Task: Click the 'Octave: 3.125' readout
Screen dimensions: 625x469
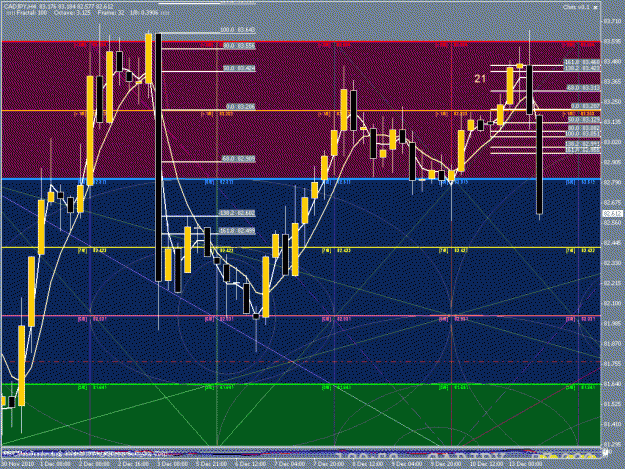Action: click(71, 13)
